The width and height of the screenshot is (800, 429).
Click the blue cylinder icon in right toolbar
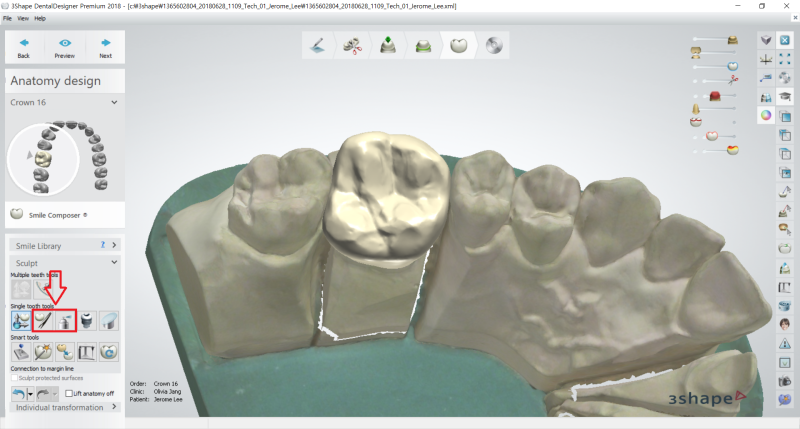click(785, 305)
